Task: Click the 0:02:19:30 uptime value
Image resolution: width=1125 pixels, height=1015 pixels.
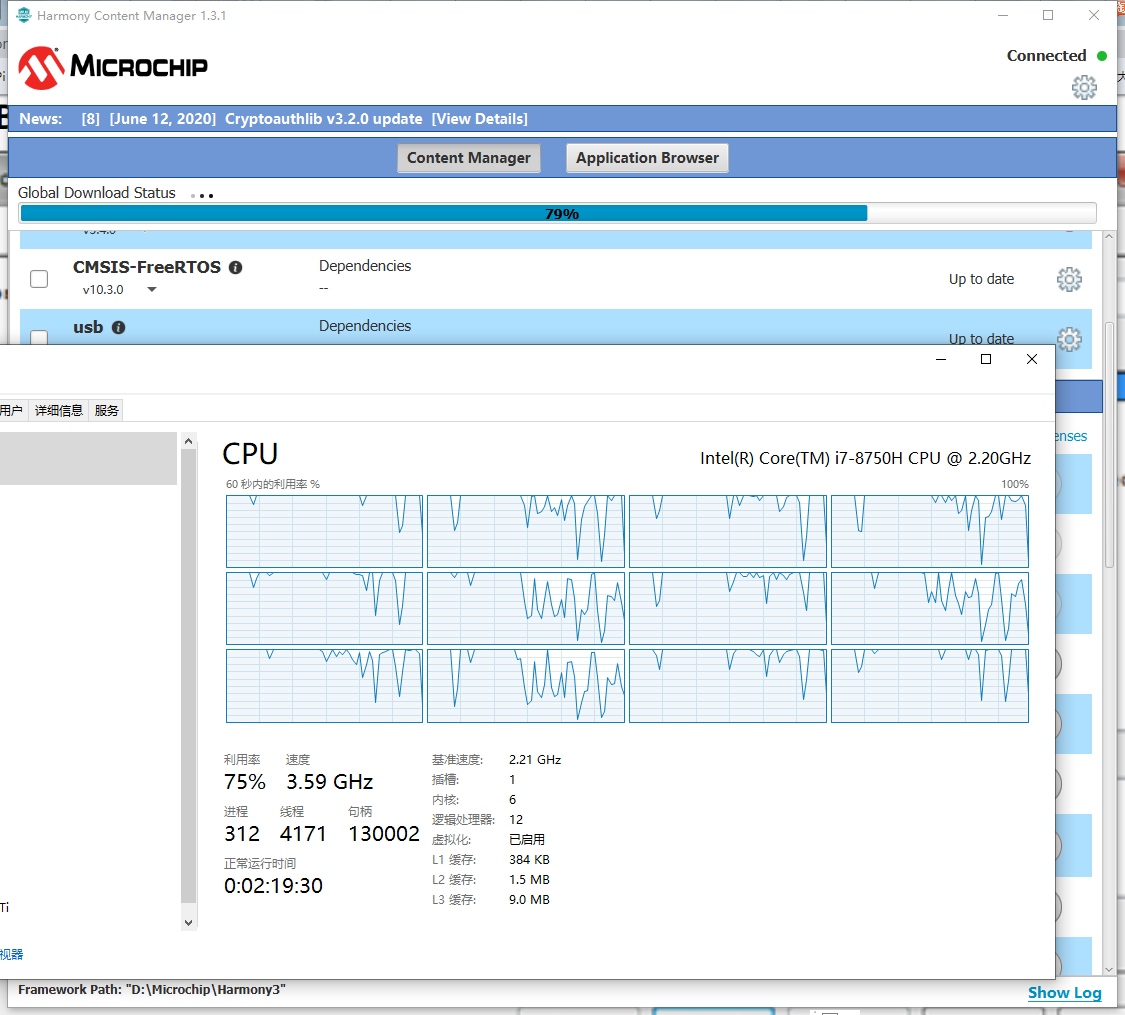Action: (x=273, y=886)
